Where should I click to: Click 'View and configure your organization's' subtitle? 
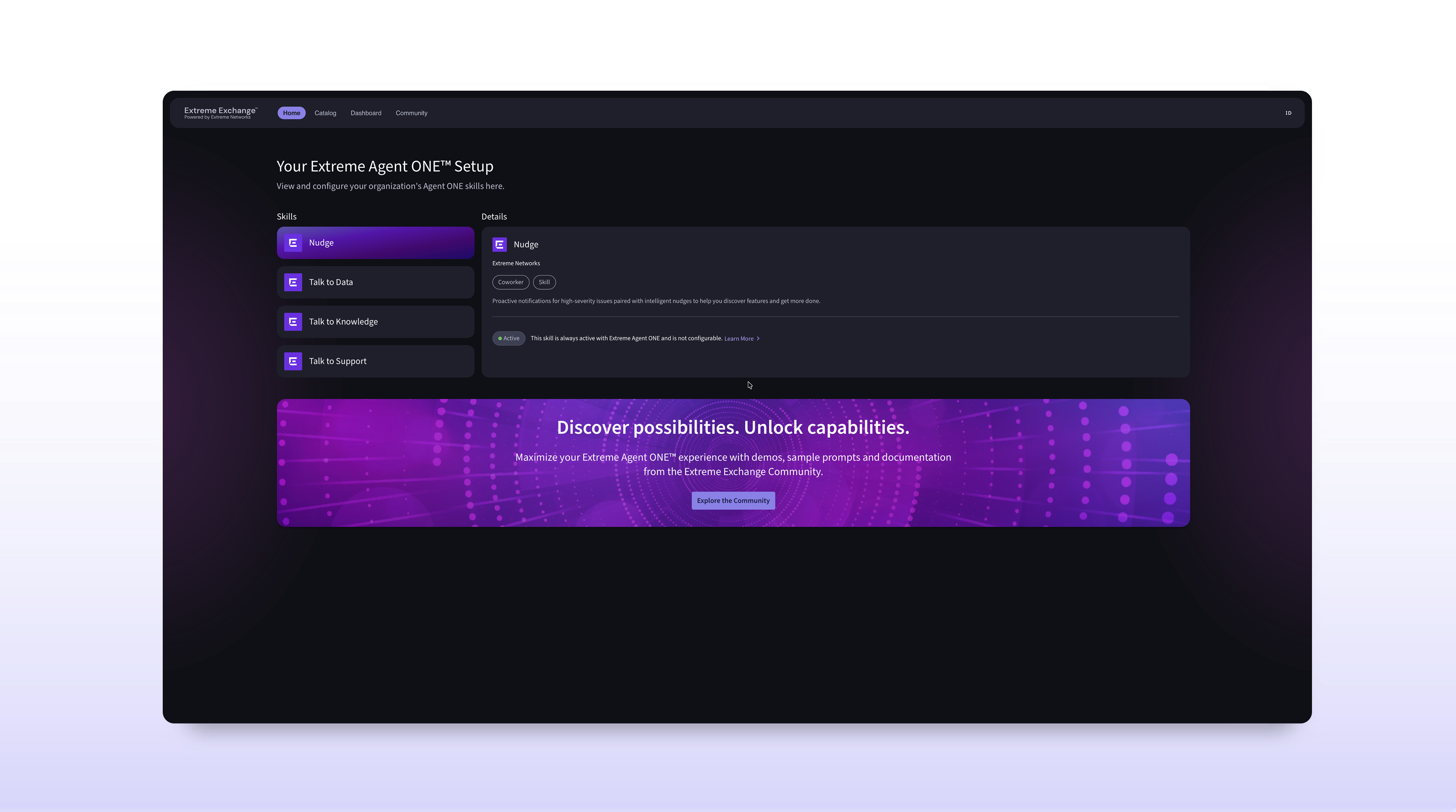pyautogui.click(x=390, y=186)
